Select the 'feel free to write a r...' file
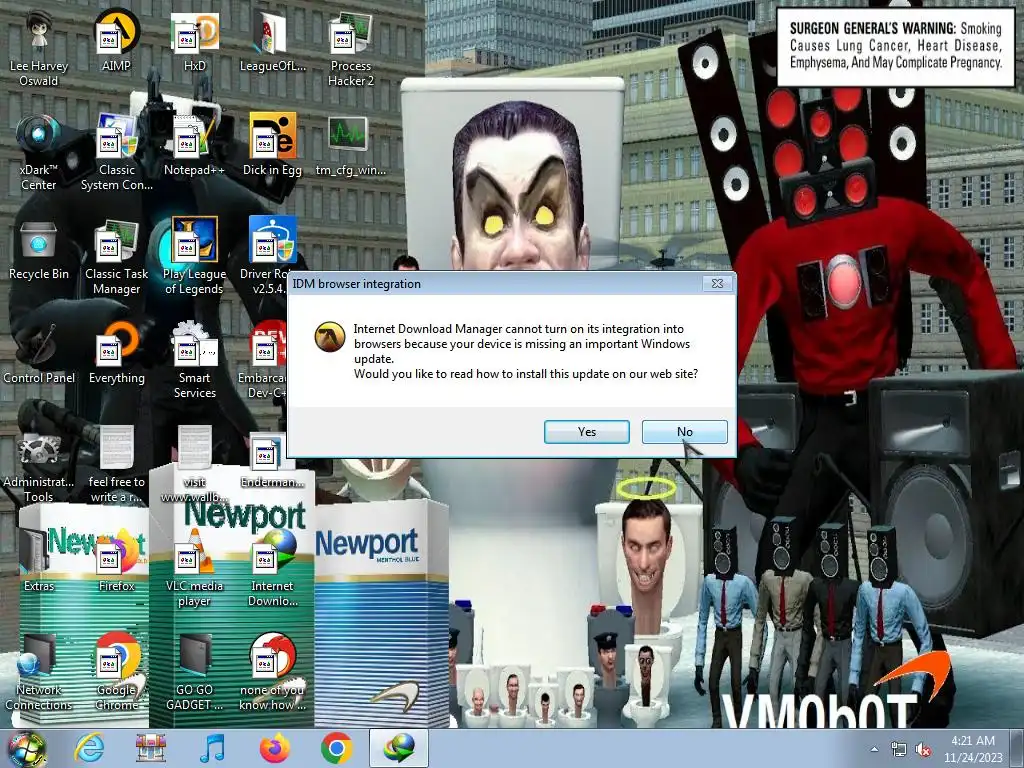Viewport: 1024px width, 768px height. point(116,466)
